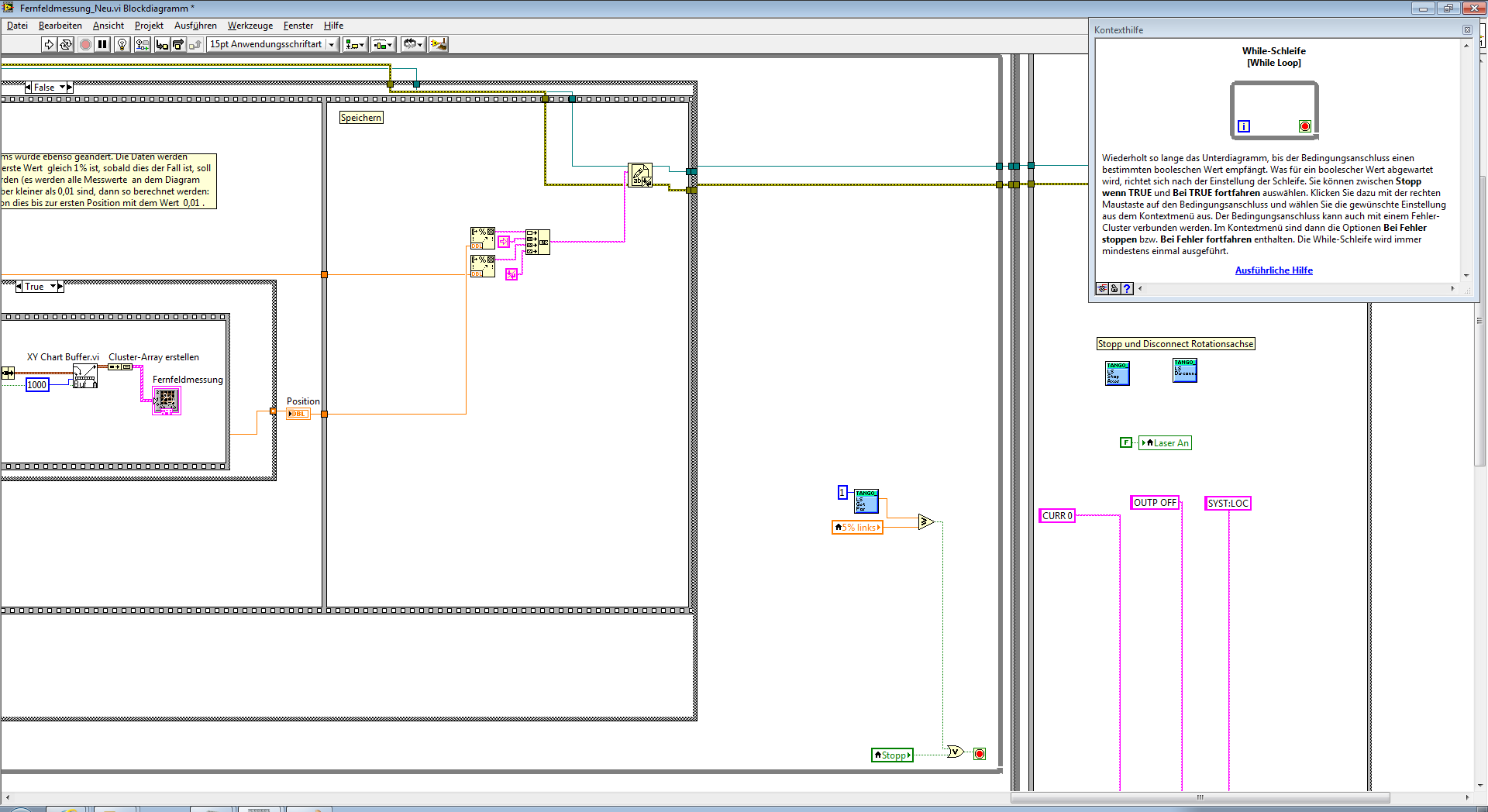Click the Clean Up Diagram button
The height and width of the screenshot is (812, 1488).
(439, 44)
